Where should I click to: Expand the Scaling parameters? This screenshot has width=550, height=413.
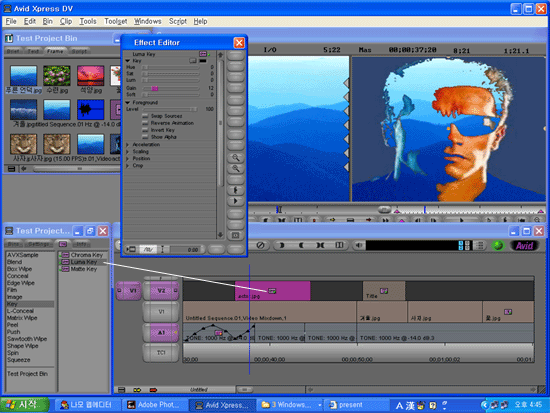[x=128, y=152]
